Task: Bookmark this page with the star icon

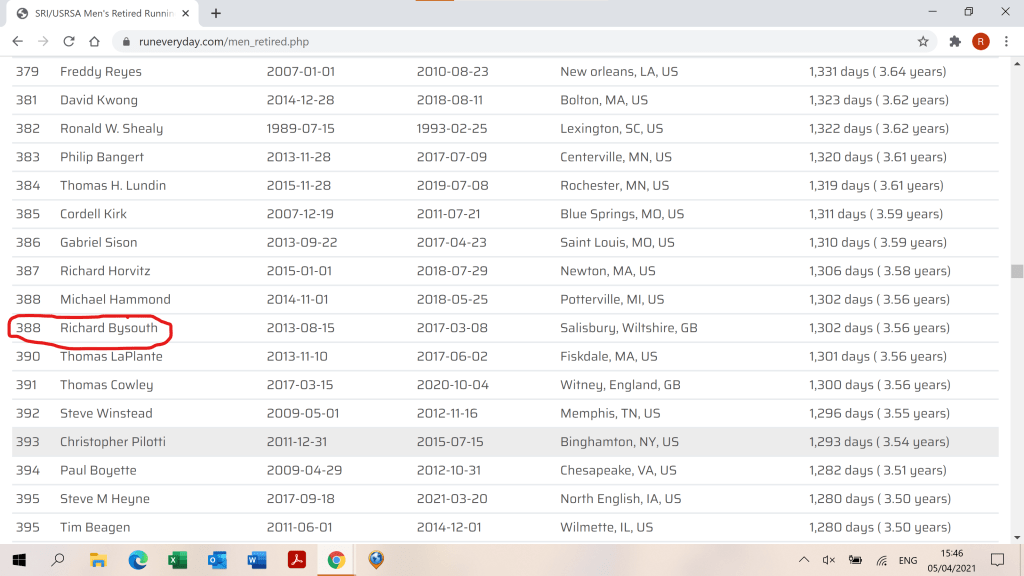Action: pyautogui.click(x=923, y=41)
